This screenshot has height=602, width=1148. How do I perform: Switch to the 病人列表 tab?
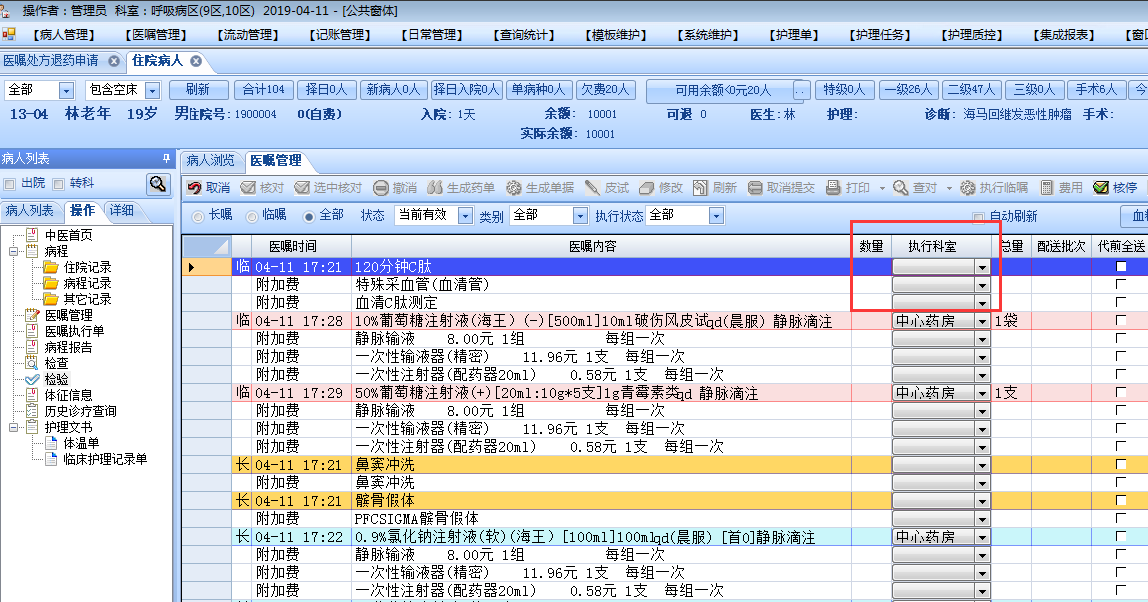point(30,211)
